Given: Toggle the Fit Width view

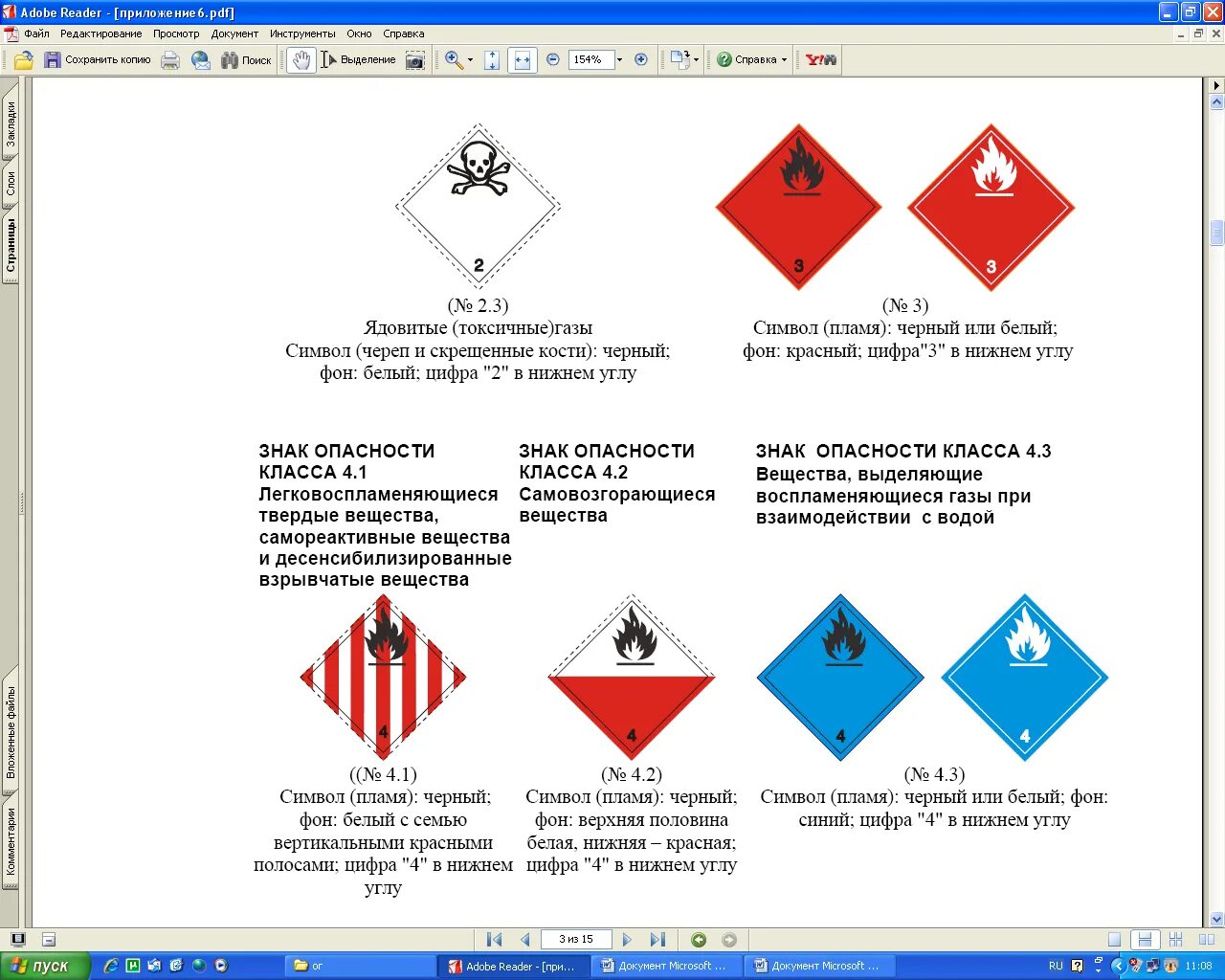Looking at the screenshot, I should coord(522,59).
